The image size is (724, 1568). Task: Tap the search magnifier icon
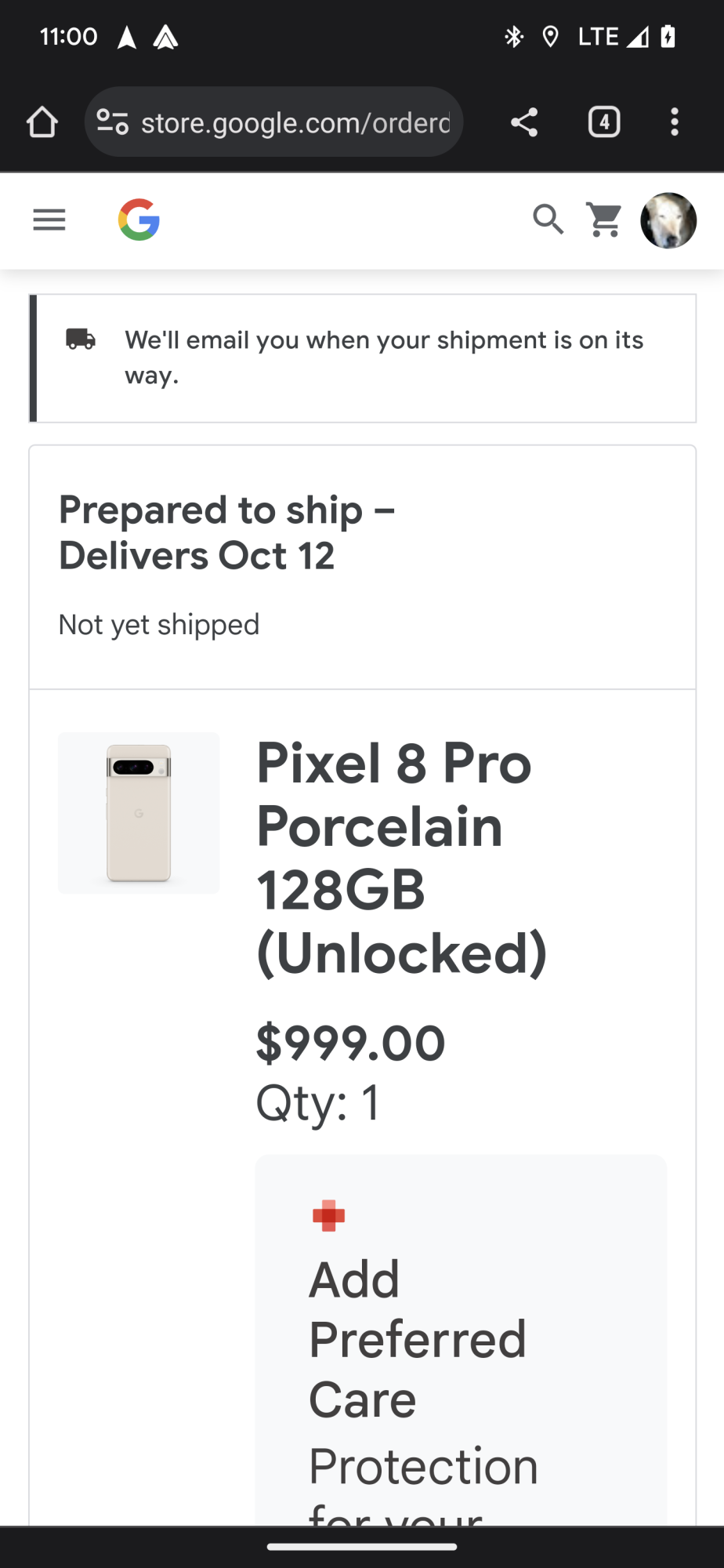[548, 220]
